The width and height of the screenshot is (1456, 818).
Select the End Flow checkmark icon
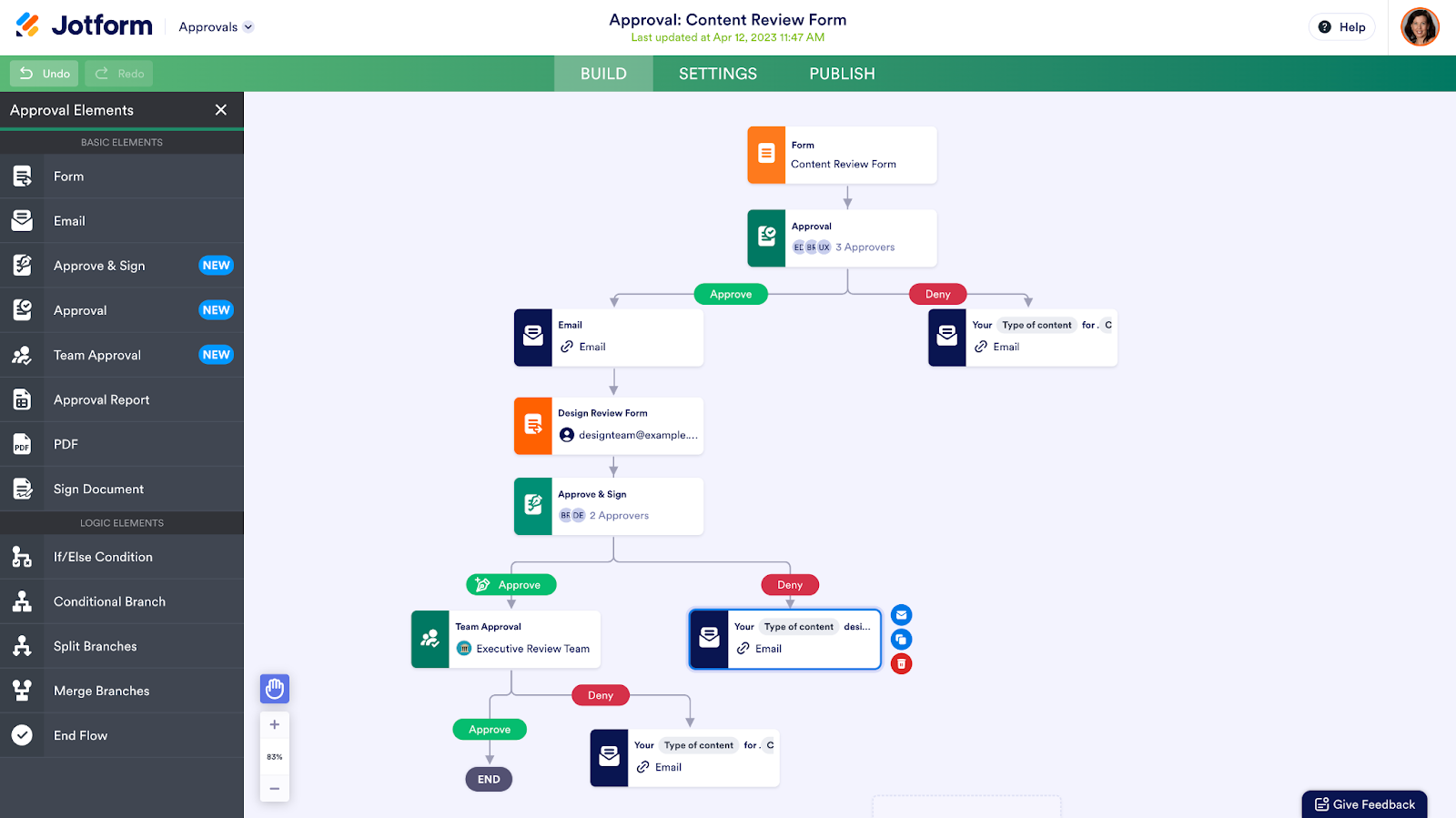pos(23,735)
